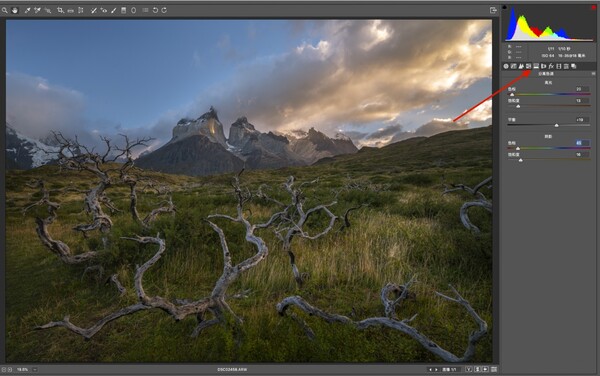This screenshot has width=600, height=376.
Task: Open the Camera Calibration panel tab
Action: pyautogui.click(x=559, y=66)
